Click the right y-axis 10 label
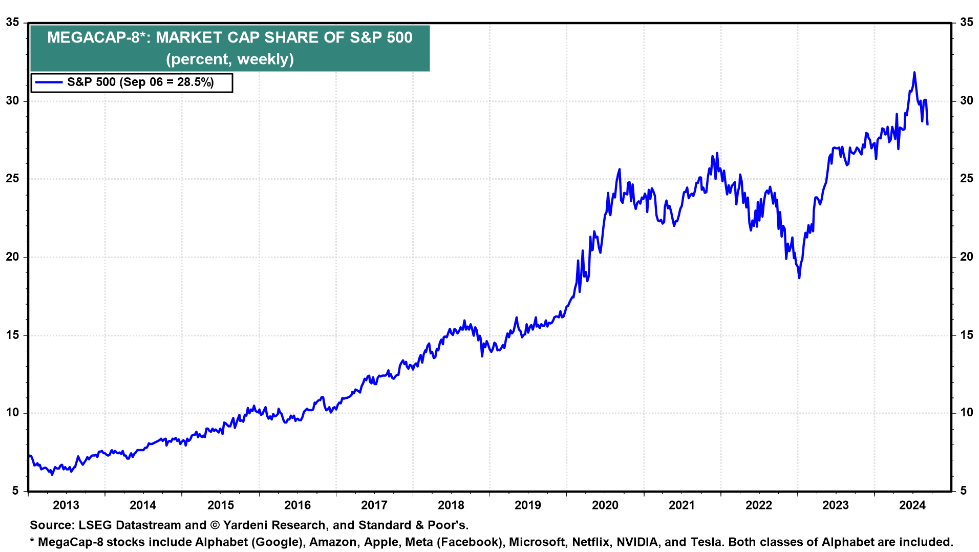The width and height of the screenshot is (979, 552). pyautogui.click(x=966, y=413)
